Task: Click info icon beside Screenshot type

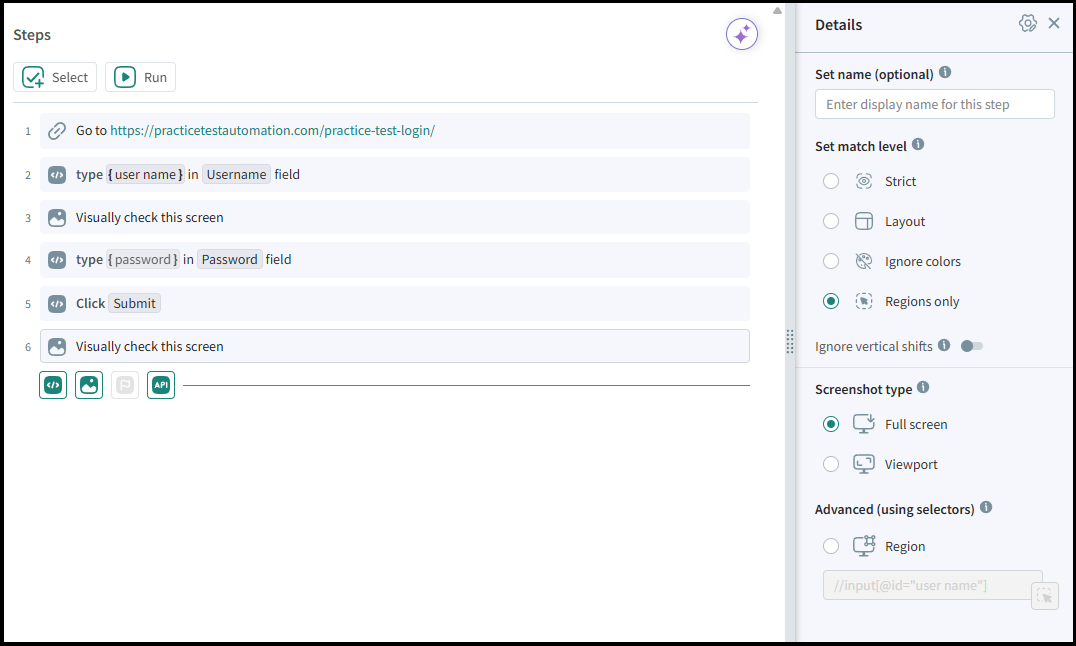Action: (923, 388)
